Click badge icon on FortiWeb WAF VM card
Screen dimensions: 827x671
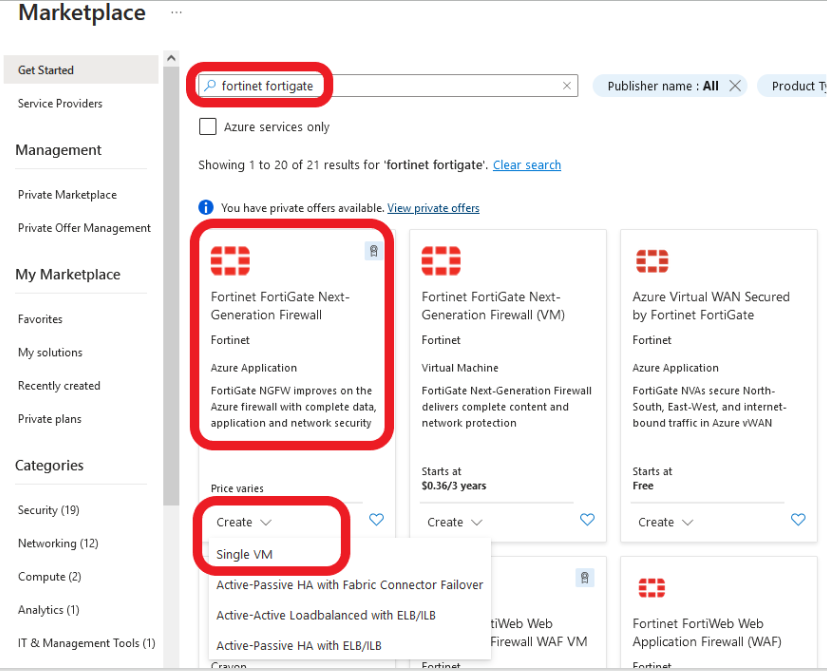tap(584, 578)
